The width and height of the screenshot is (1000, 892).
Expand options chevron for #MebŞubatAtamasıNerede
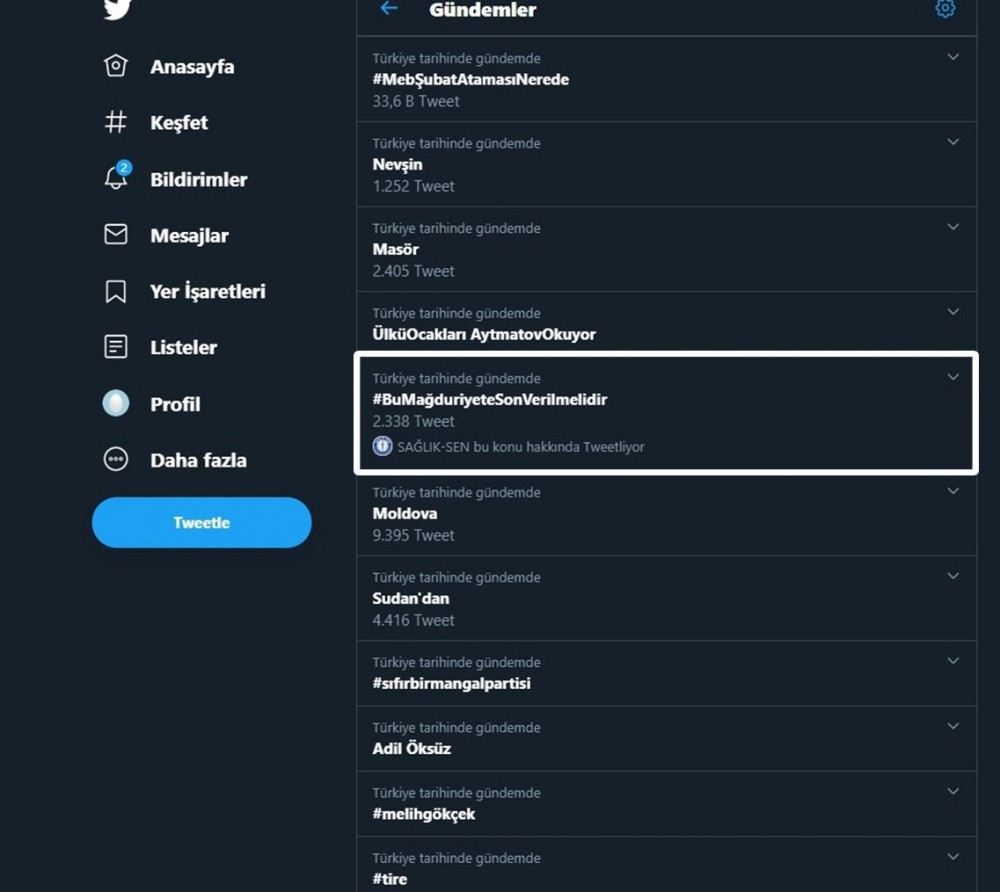[953, 57]
